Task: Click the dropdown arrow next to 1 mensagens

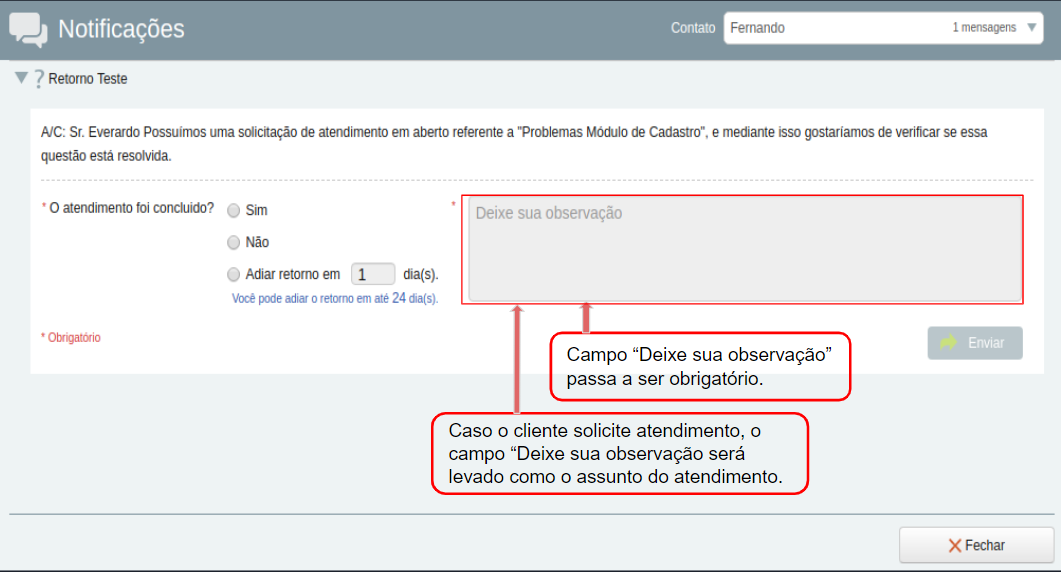Action: (1031, 28)
